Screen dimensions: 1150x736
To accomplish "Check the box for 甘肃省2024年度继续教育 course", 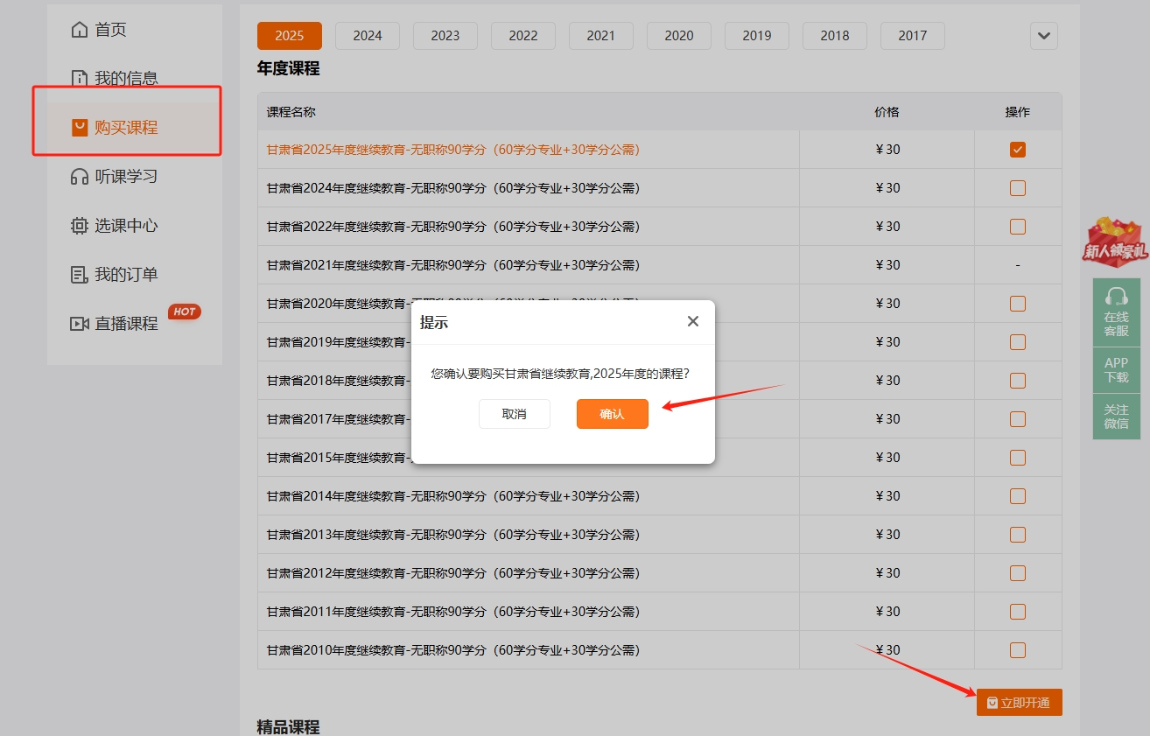I will 1017,188.
